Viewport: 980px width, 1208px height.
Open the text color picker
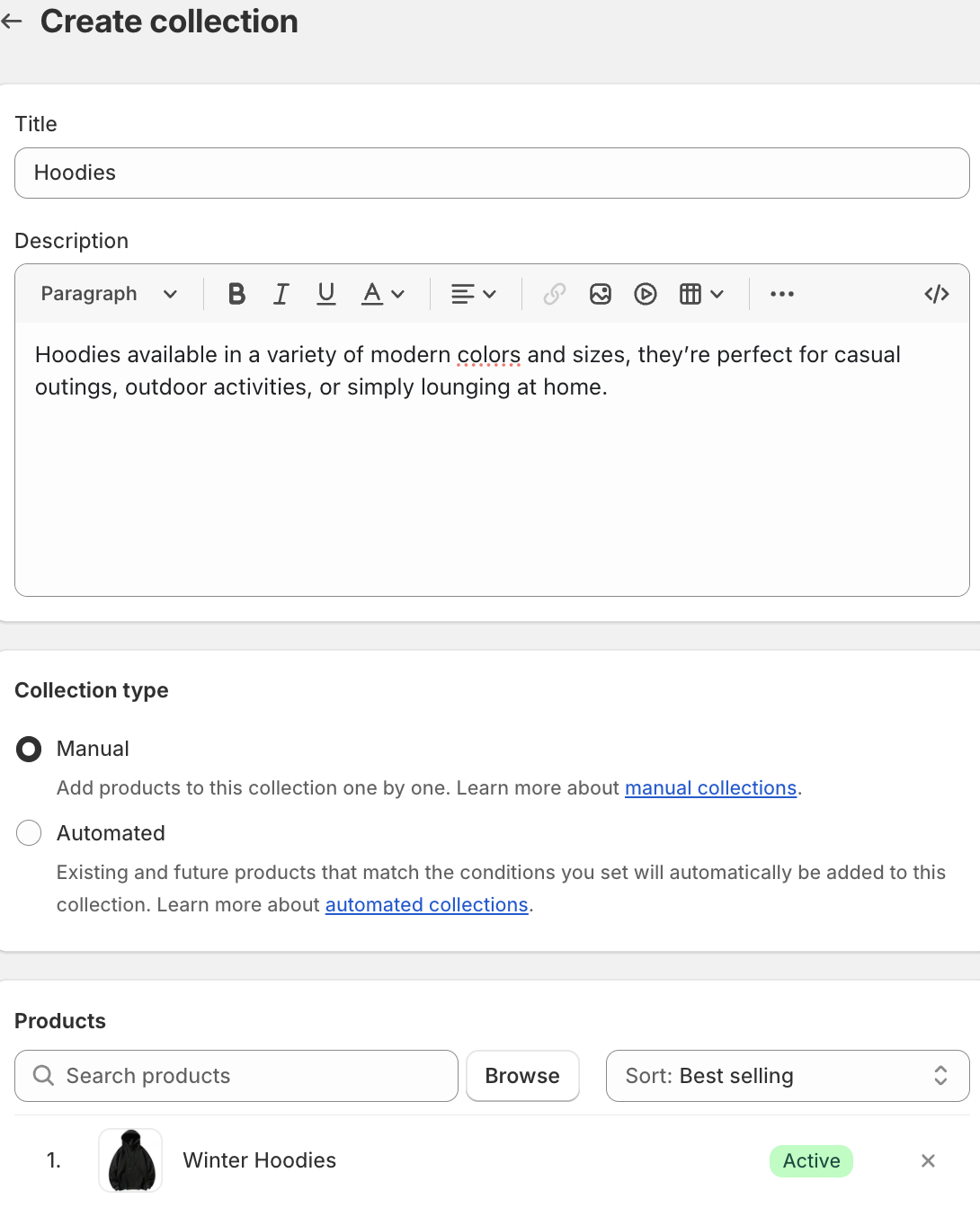(384, 294)
